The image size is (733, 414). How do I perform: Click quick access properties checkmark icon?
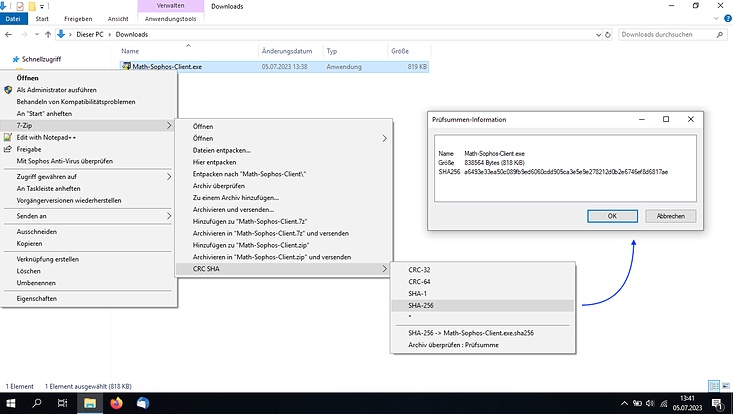(x=20, y=6)
